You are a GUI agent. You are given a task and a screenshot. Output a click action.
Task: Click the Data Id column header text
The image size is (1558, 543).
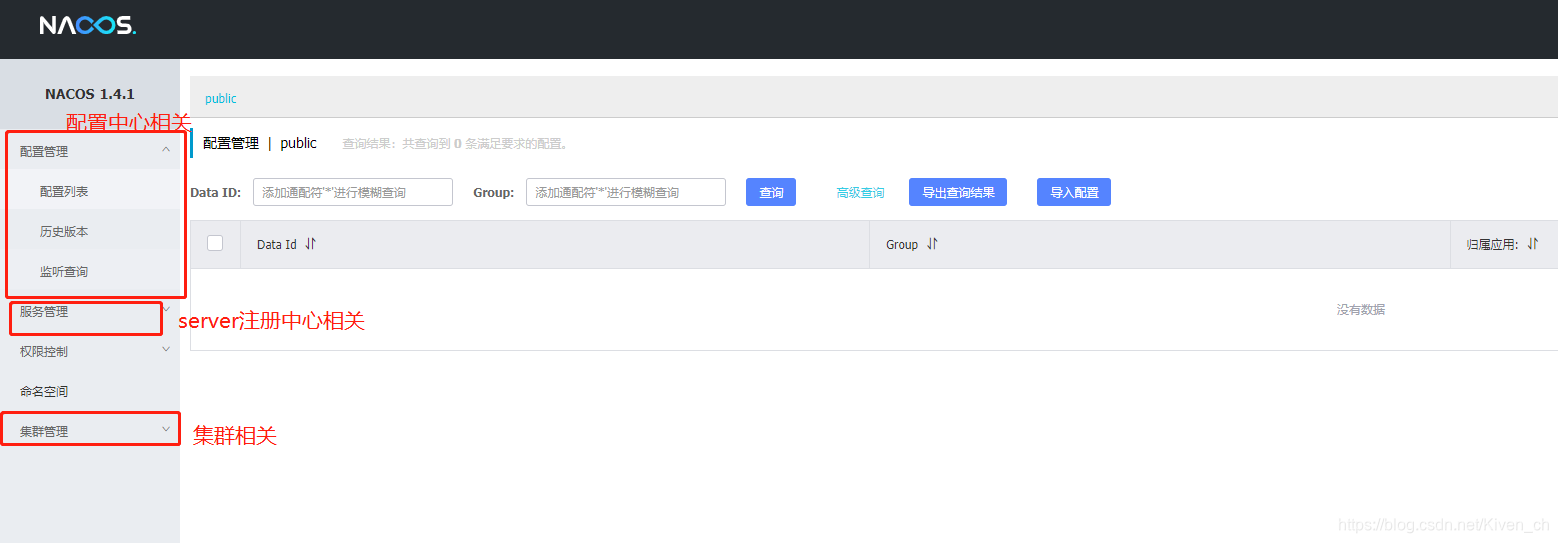(x=277, y=244)
